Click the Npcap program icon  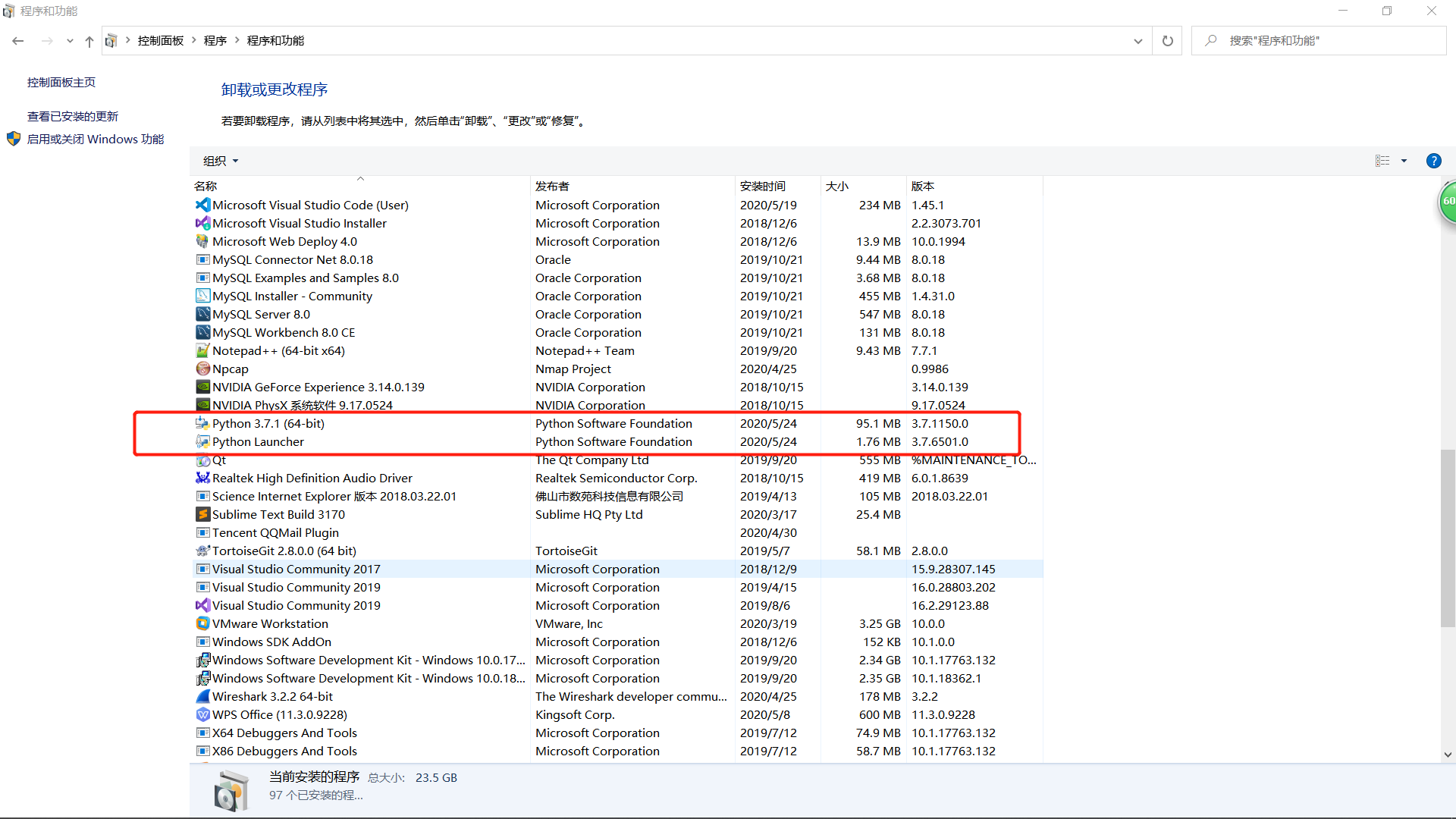pyautogui.click(x=202, y=369)
